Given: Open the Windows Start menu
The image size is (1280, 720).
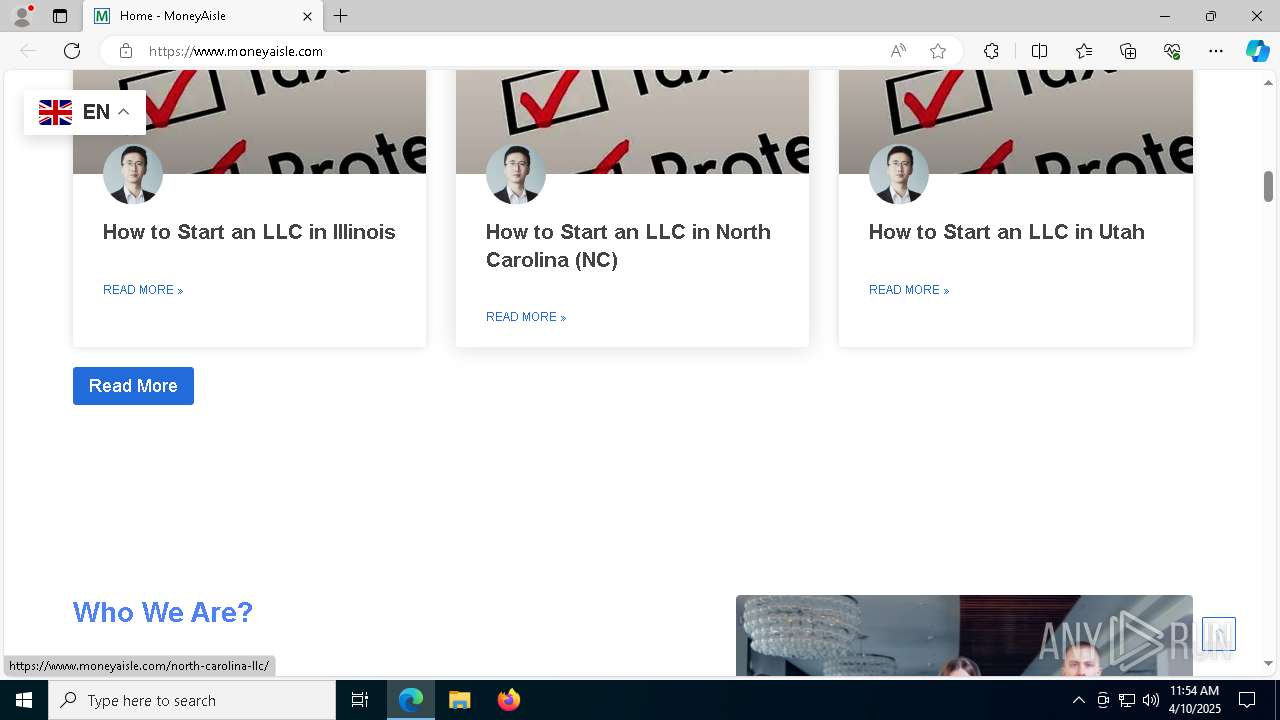Looking at the screenshot, I should [24, 700].
